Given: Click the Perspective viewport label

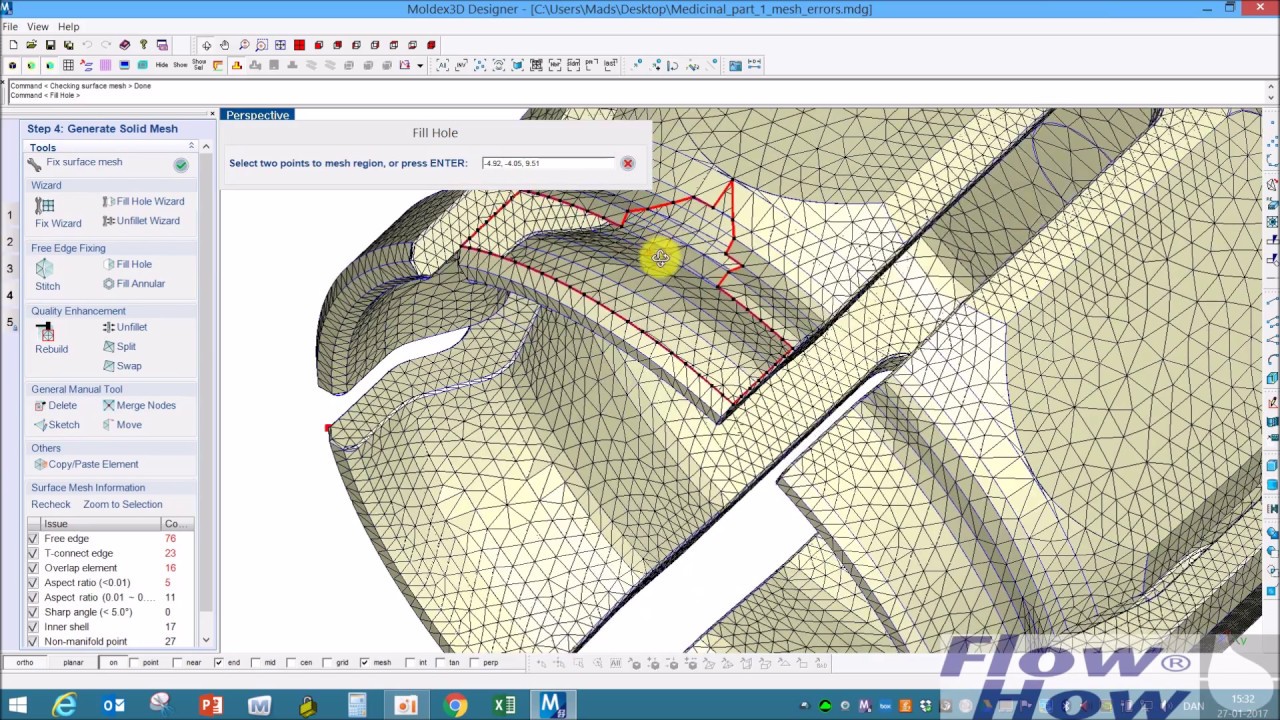Looking at the screenshot, I should tap(257, 115).
